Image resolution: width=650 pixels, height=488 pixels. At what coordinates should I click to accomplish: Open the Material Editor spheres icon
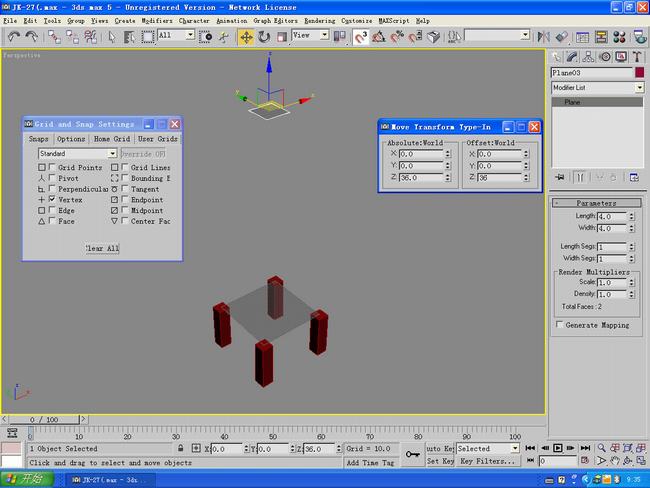[x=619, y=37]
